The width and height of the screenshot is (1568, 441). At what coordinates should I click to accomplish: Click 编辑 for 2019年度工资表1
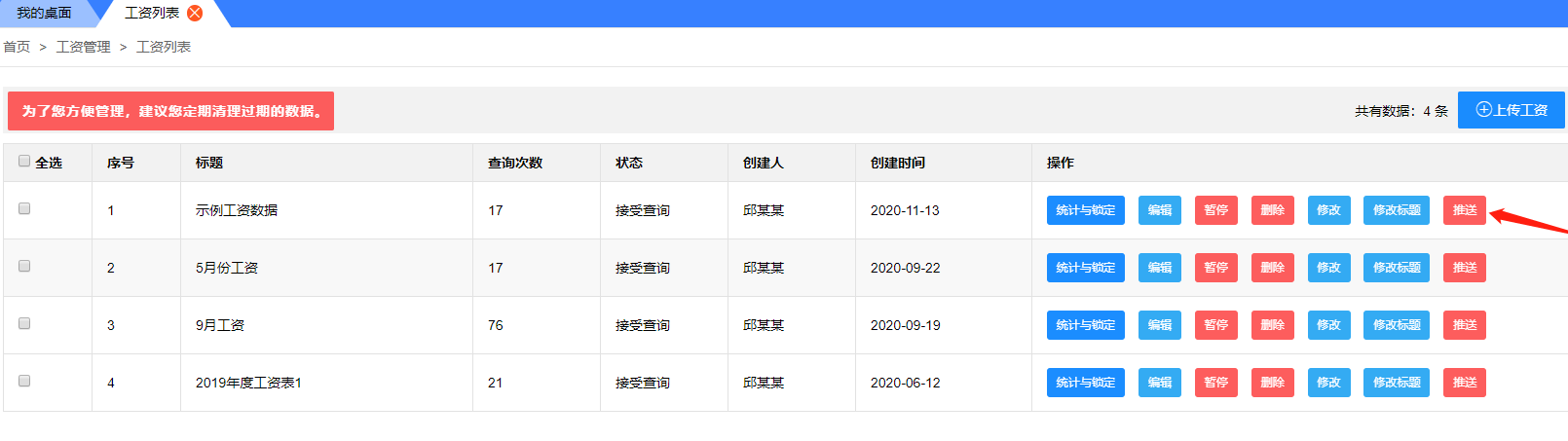coord(1160,383)
